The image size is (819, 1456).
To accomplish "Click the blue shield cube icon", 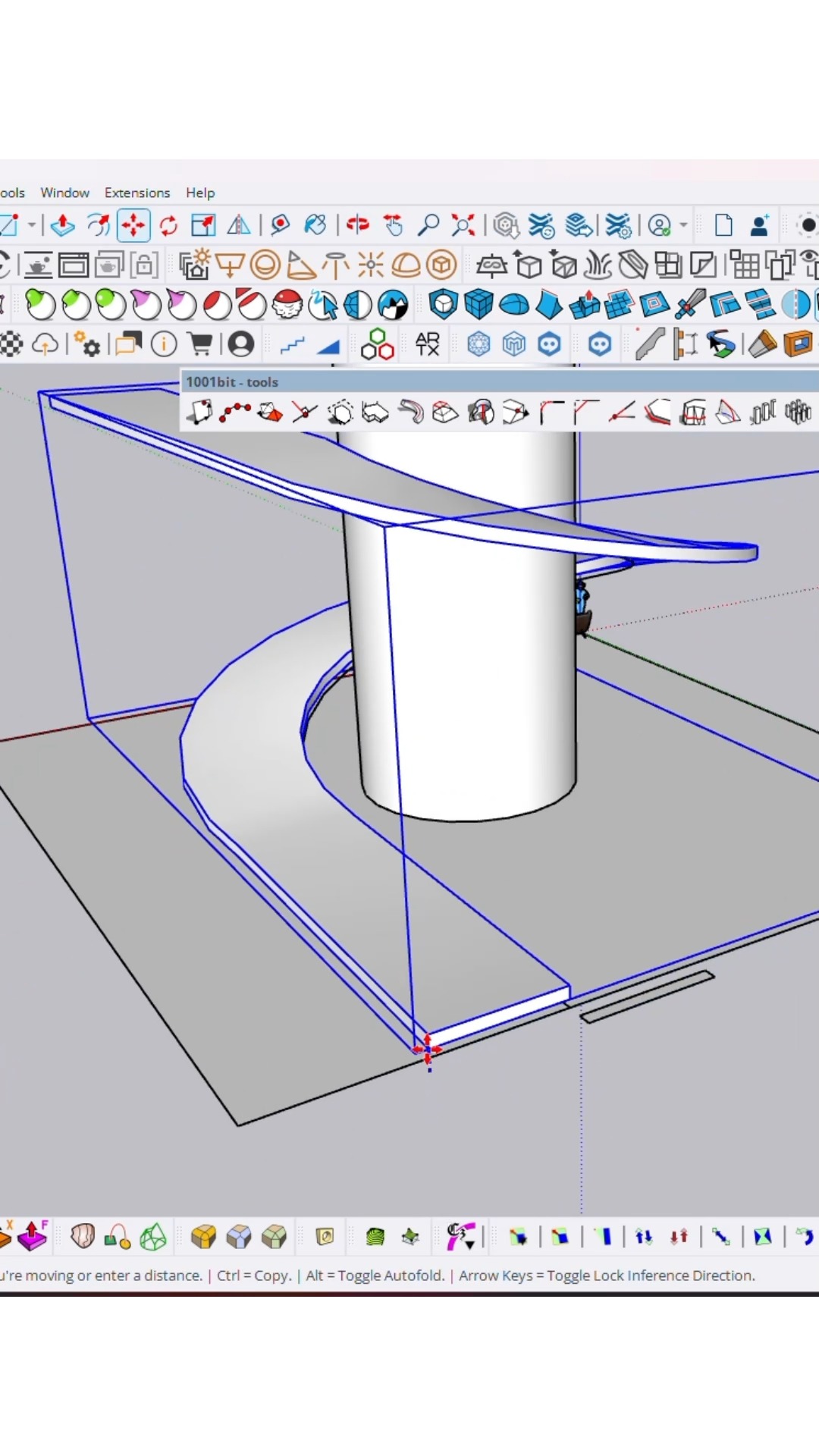I will click(x=444, y=305).
